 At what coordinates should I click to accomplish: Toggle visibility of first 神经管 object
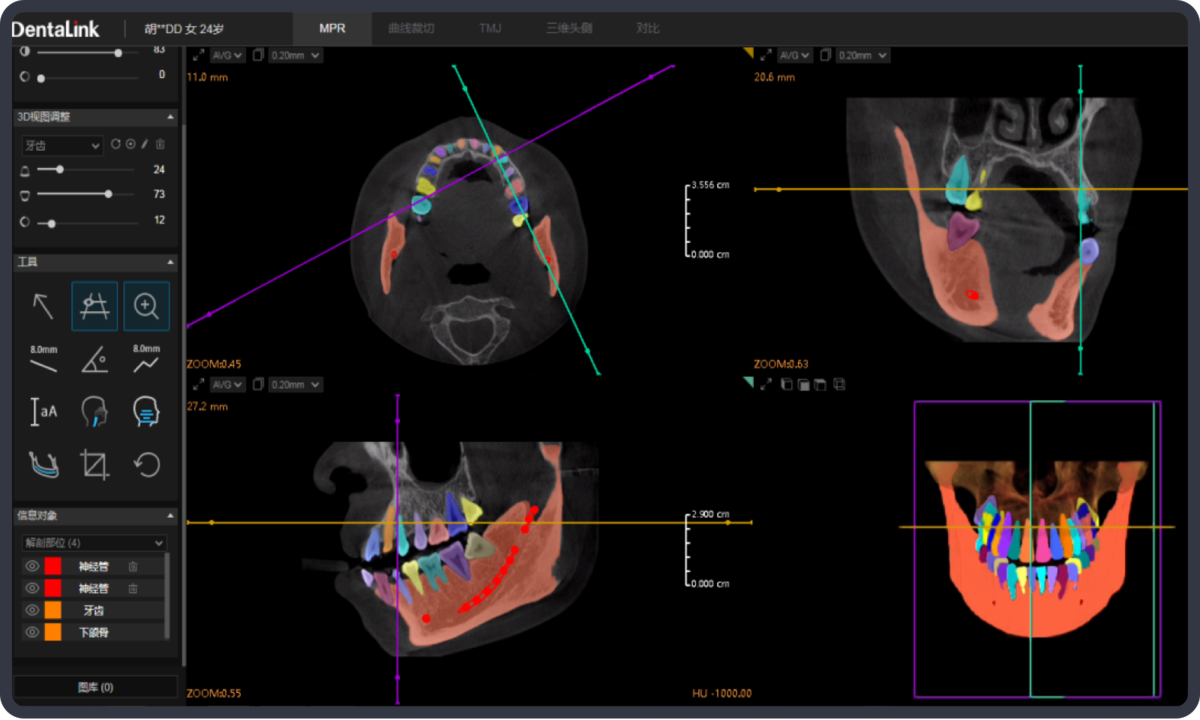pos(31,566)
